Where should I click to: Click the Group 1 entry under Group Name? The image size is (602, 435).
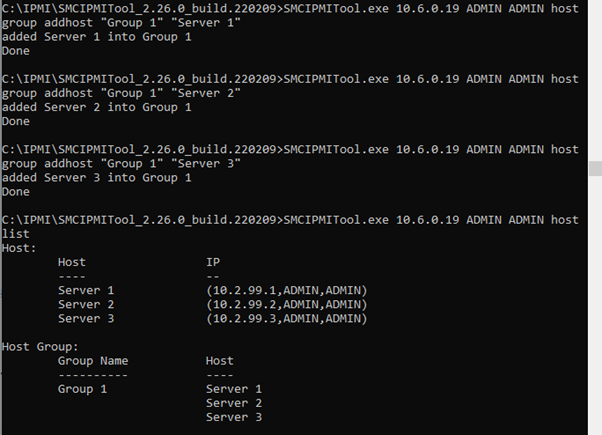click(x=82, y=388)
